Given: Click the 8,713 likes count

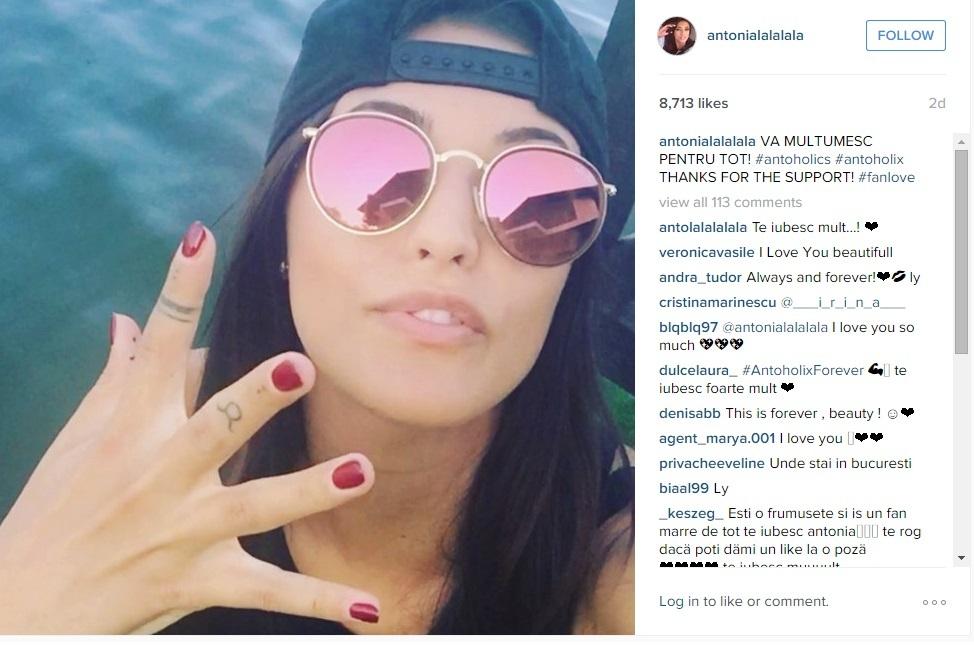Looking at the screenshot, I should point(693,103).
